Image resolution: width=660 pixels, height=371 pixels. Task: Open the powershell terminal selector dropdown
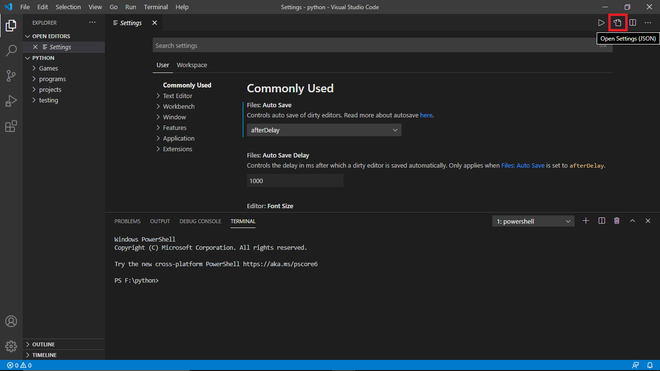[x=533, y=222]
